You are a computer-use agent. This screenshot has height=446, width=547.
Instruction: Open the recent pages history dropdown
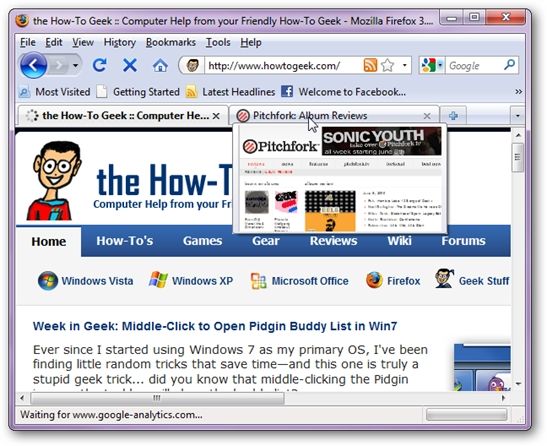[75, 65]
